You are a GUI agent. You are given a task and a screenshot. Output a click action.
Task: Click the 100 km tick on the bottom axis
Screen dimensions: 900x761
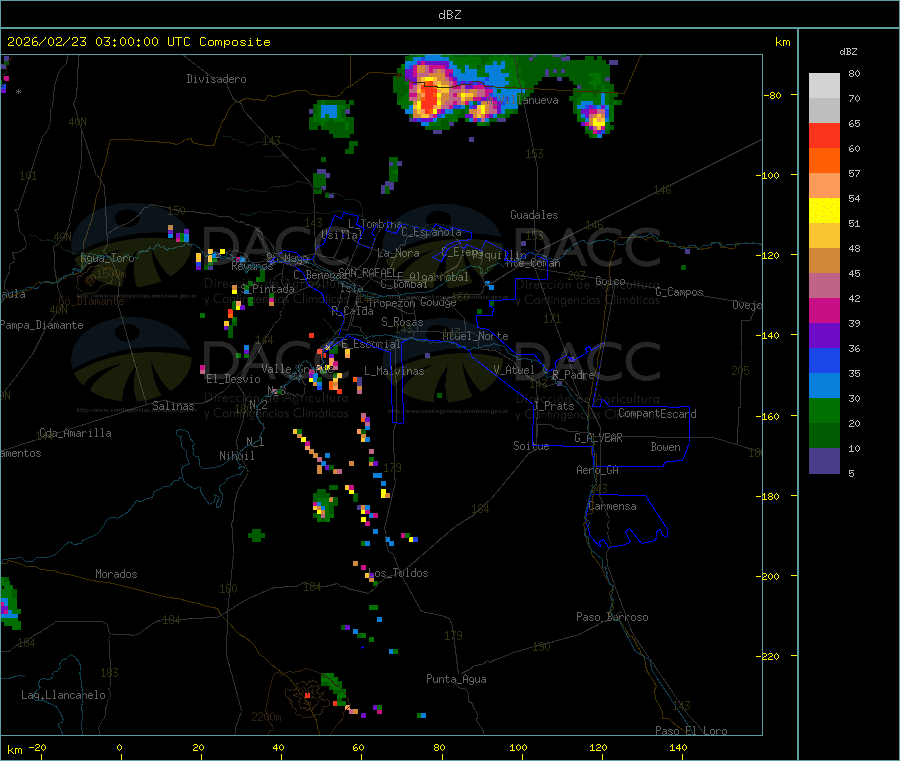tap(518, 747)
